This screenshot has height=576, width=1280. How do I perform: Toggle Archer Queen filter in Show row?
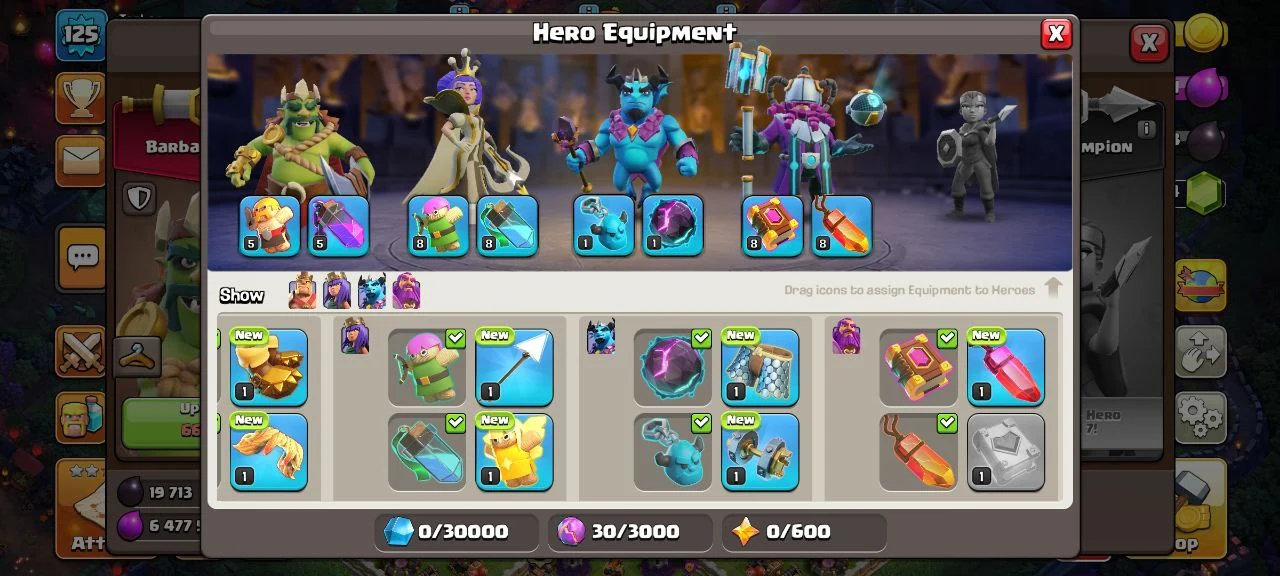pos(337,291)
